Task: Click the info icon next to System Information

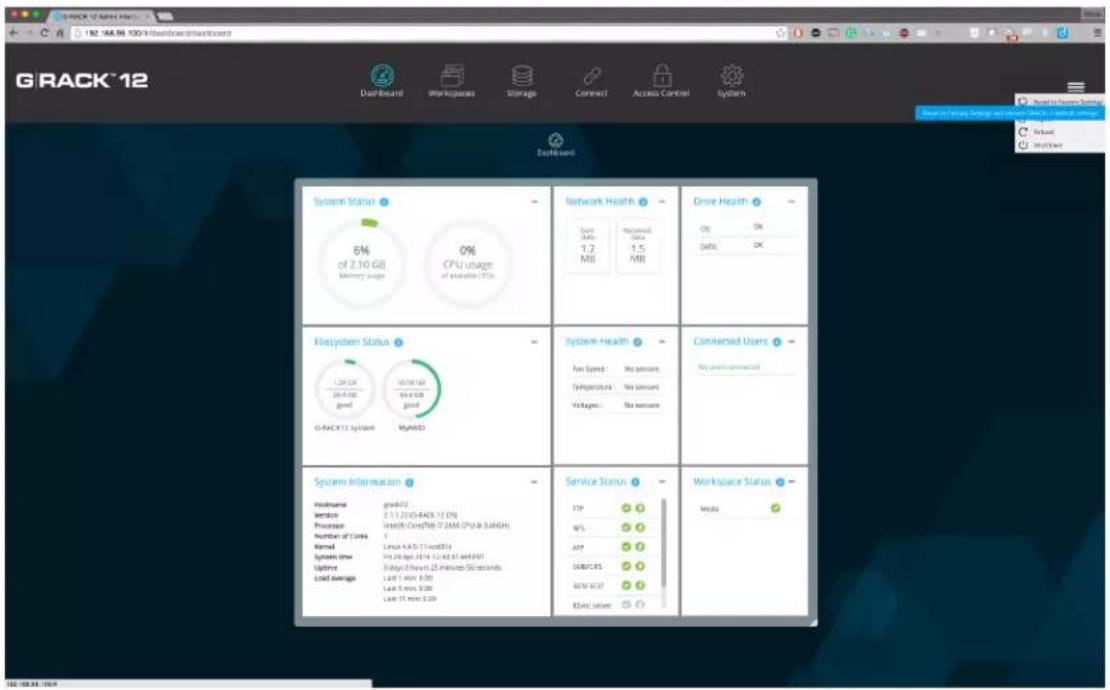Action: [409, 483]
